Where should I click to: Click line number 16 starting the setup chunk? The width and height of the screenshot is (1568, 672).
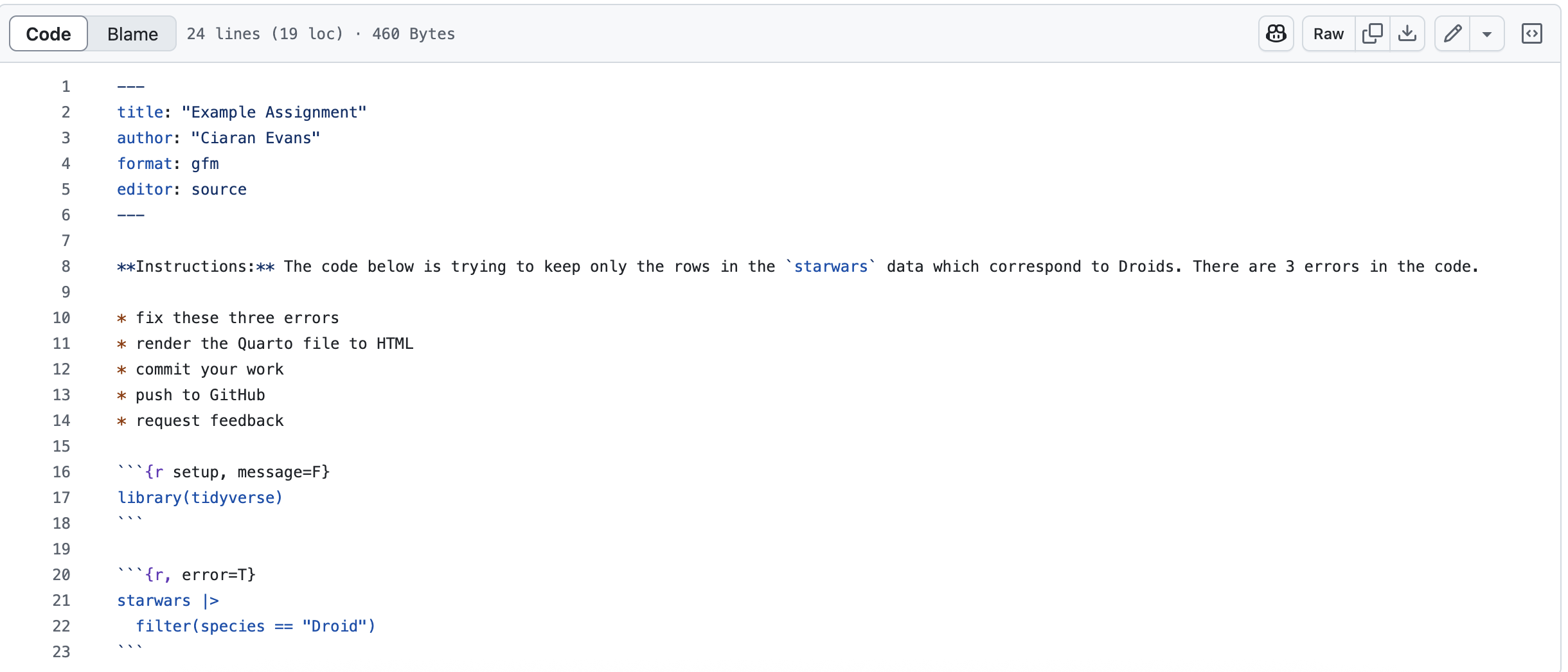62,472
